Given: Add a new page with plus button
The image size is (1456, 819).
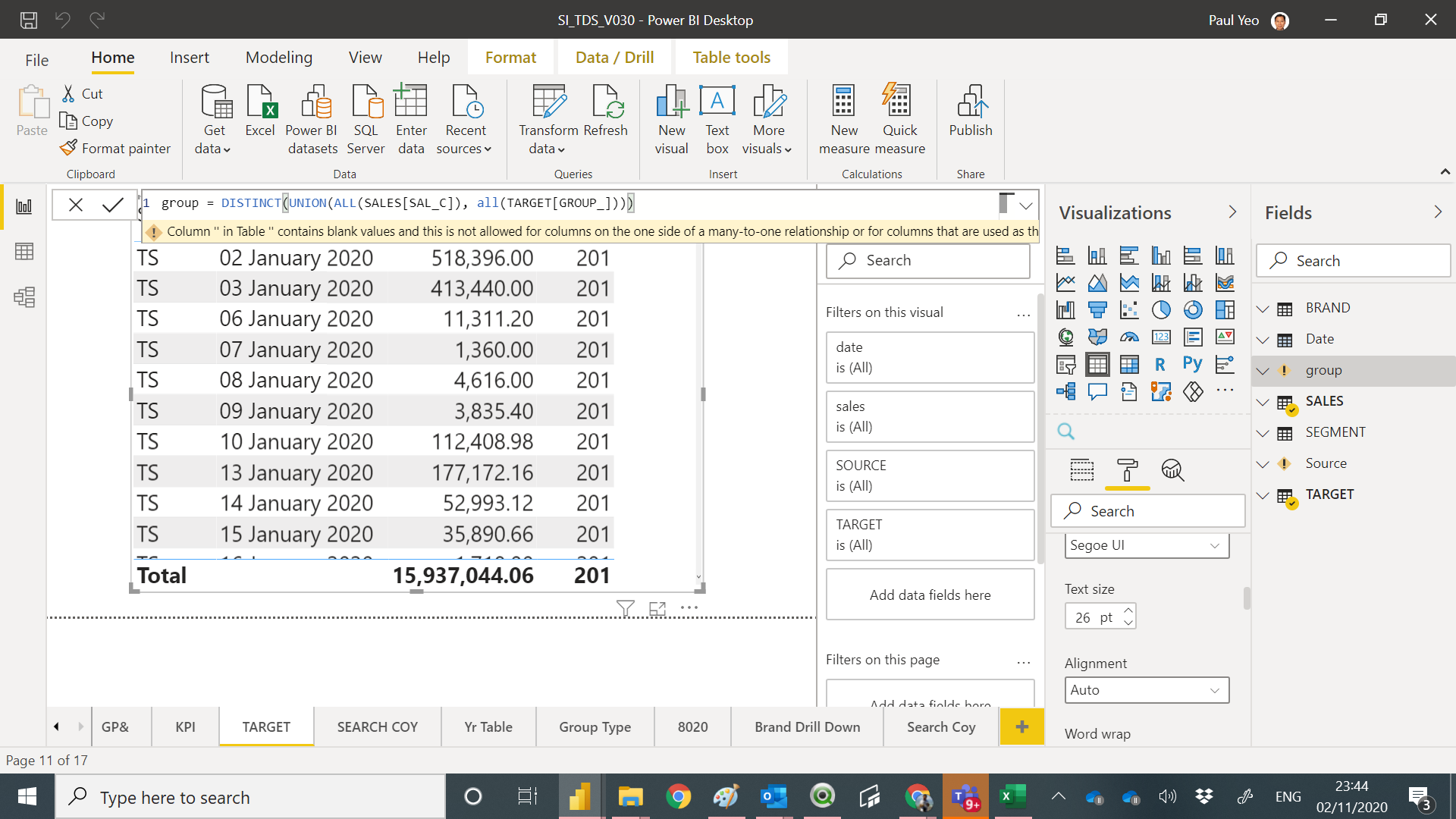Looking at the screenshot, I should point(1021,726).
